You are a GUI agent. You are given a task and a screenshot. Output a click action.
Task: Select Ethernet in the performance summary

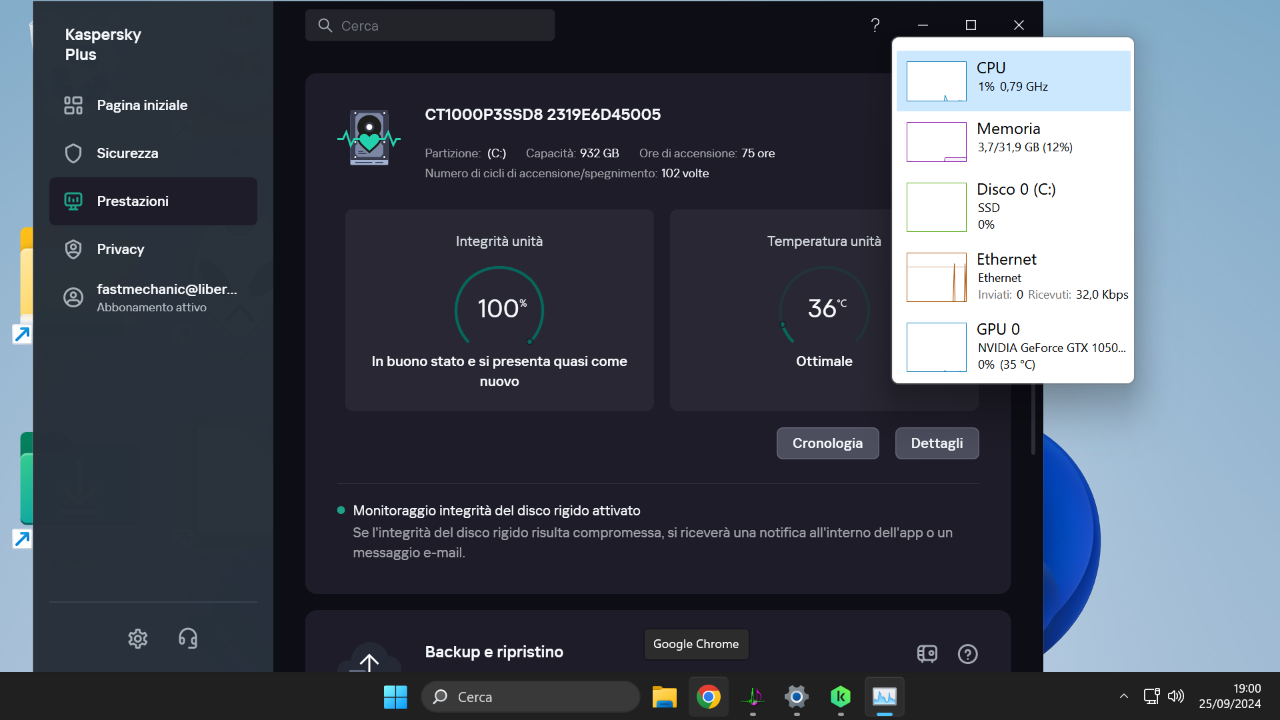(1014, 277)
